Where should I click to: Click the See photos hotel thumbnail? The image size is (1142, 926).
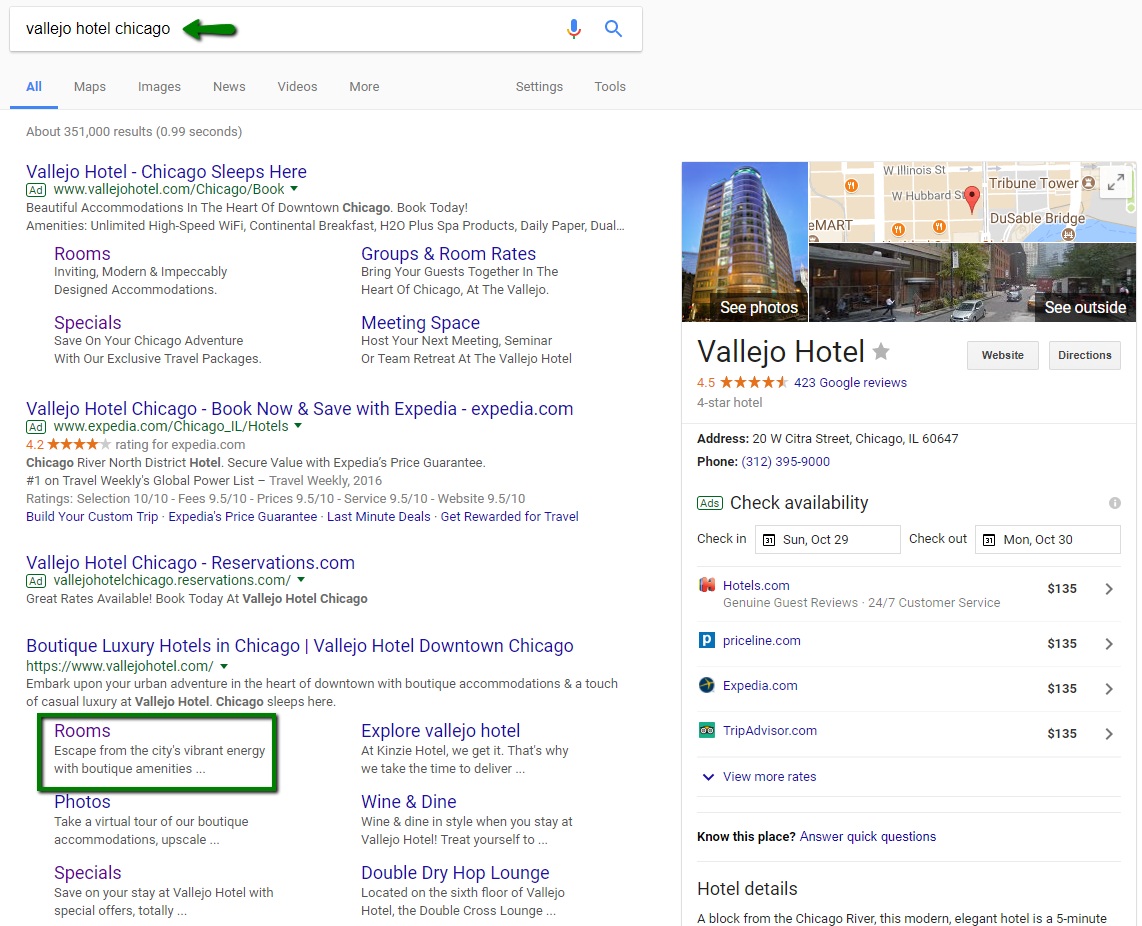point(744,242)
